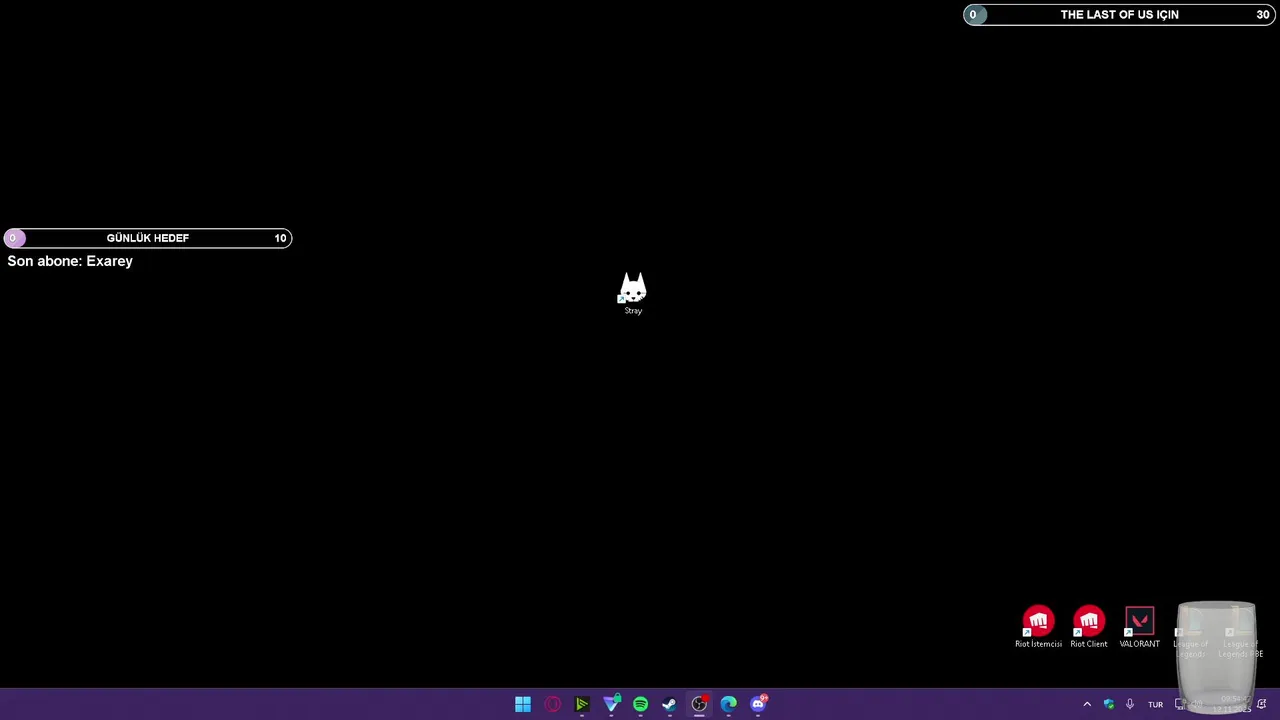Open Opera GX from the taskbar
The image size is (1280, 720).
coord(552,704)
